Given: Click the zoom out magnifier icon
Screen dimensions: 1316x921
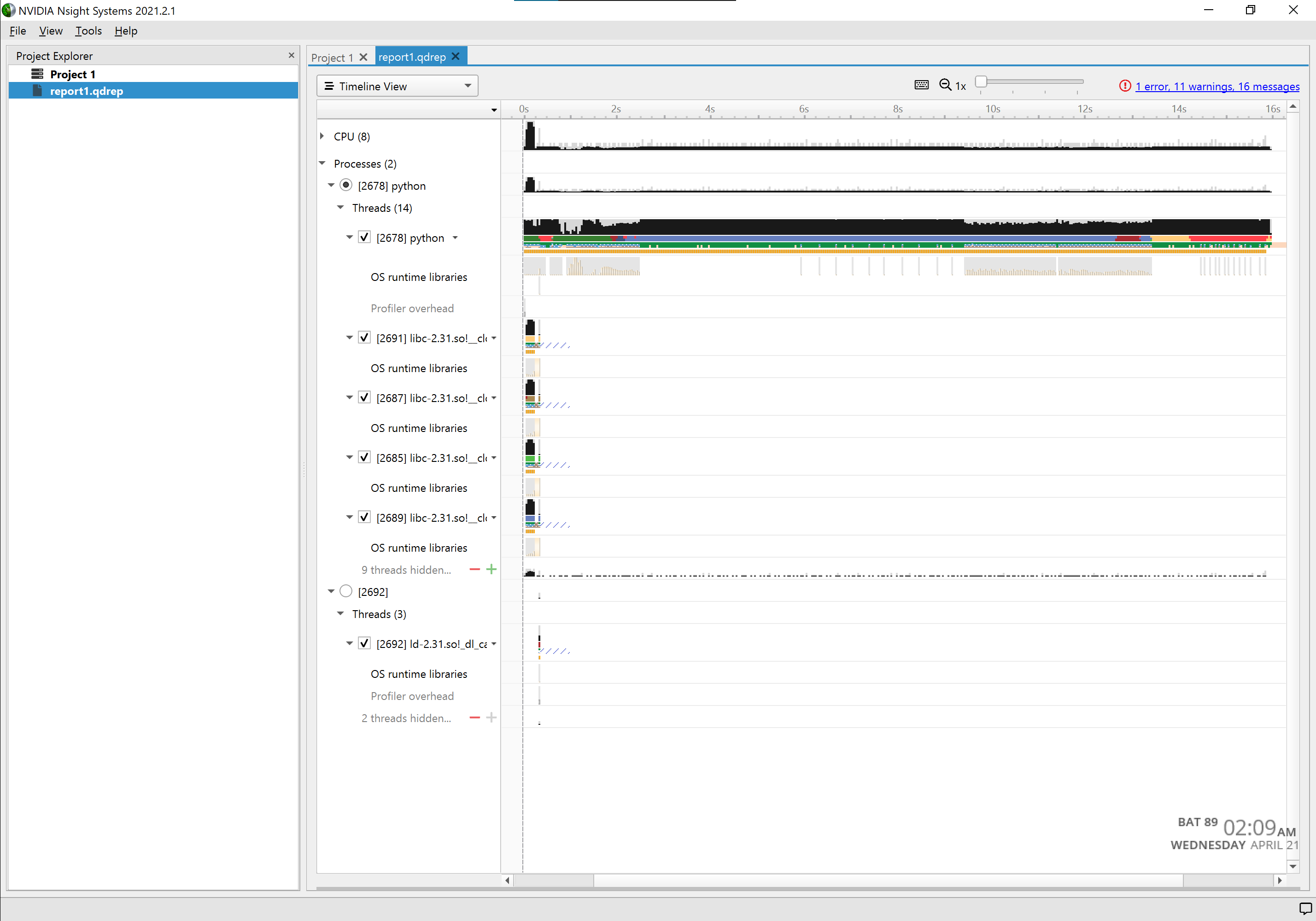Looking at the screenshot, I should [x=945, y=85].
